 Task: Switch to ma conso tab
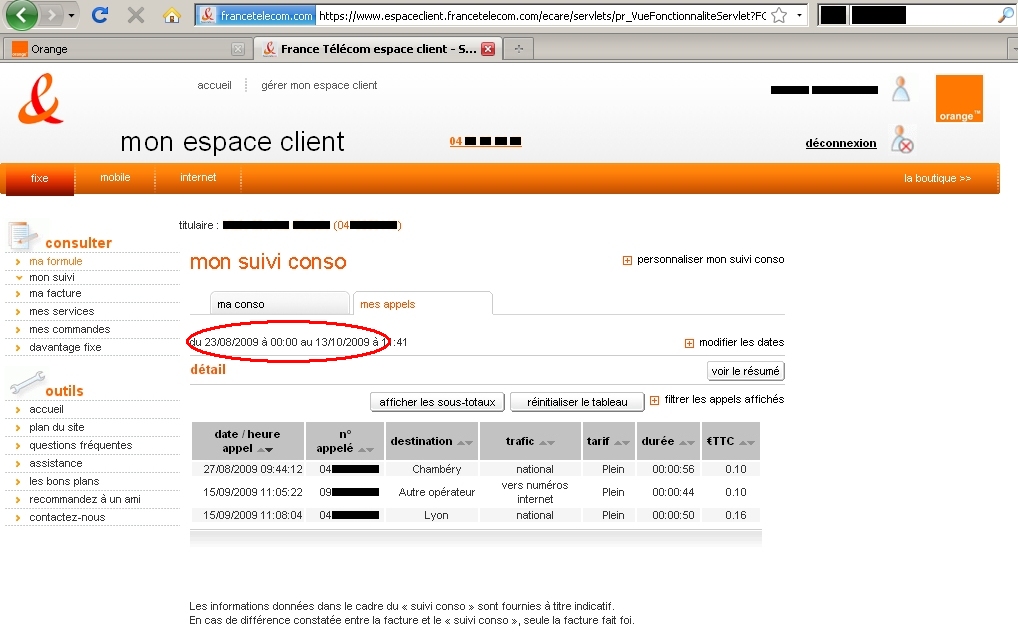[x=280, y=304]
